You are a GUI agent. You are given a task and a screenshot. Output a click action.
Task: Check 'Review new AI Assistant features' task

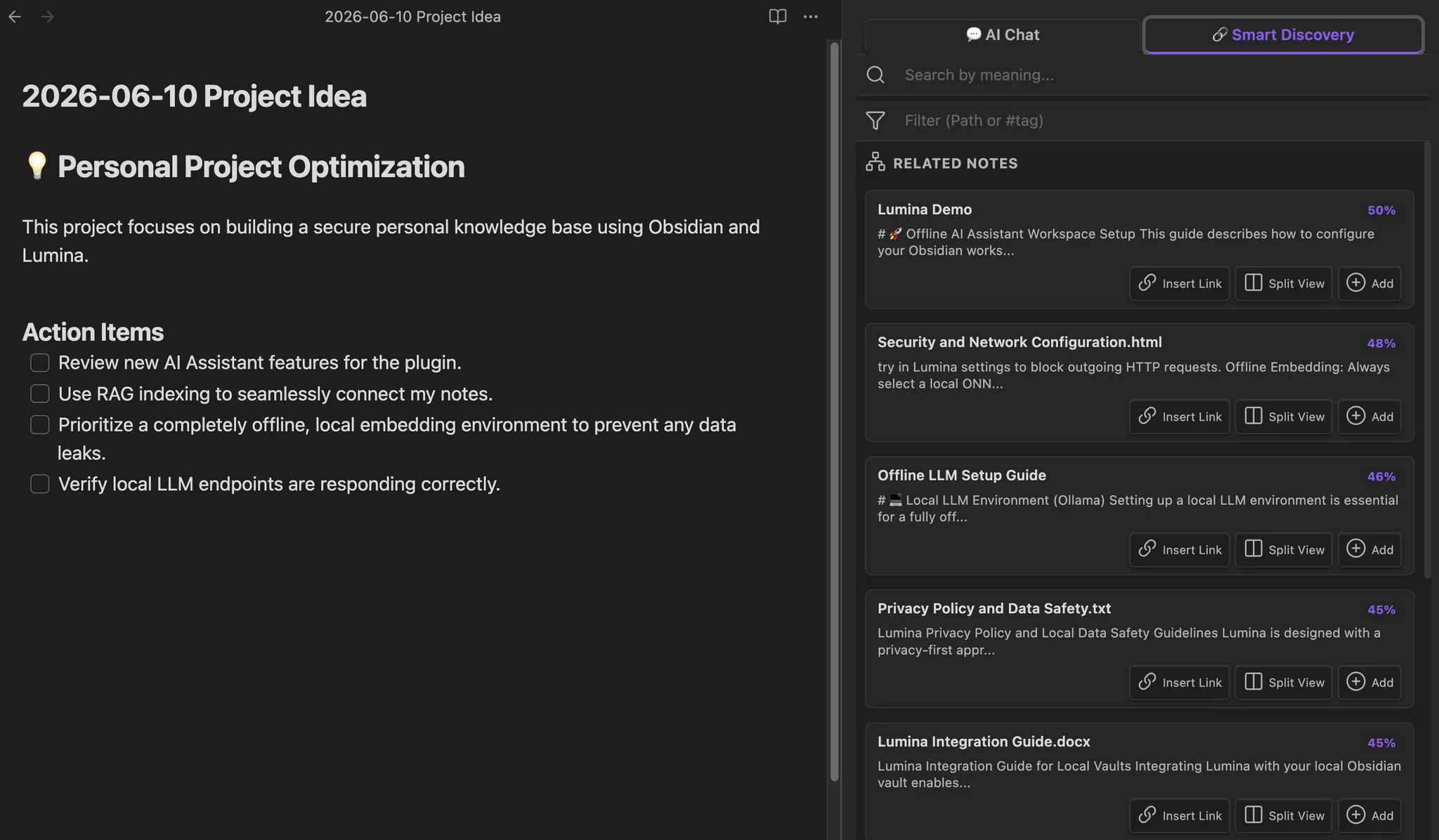click(40, 362)
